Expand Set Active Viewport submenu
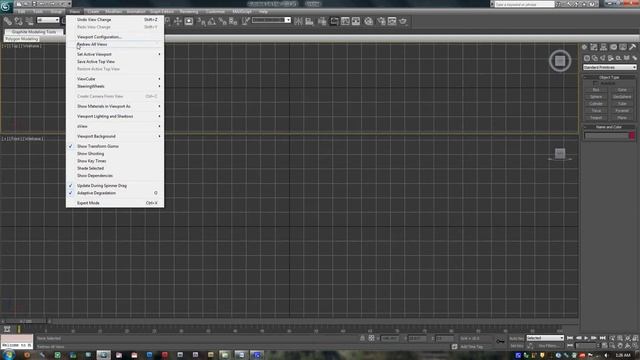The image size is (640, 360). point(115,54)
